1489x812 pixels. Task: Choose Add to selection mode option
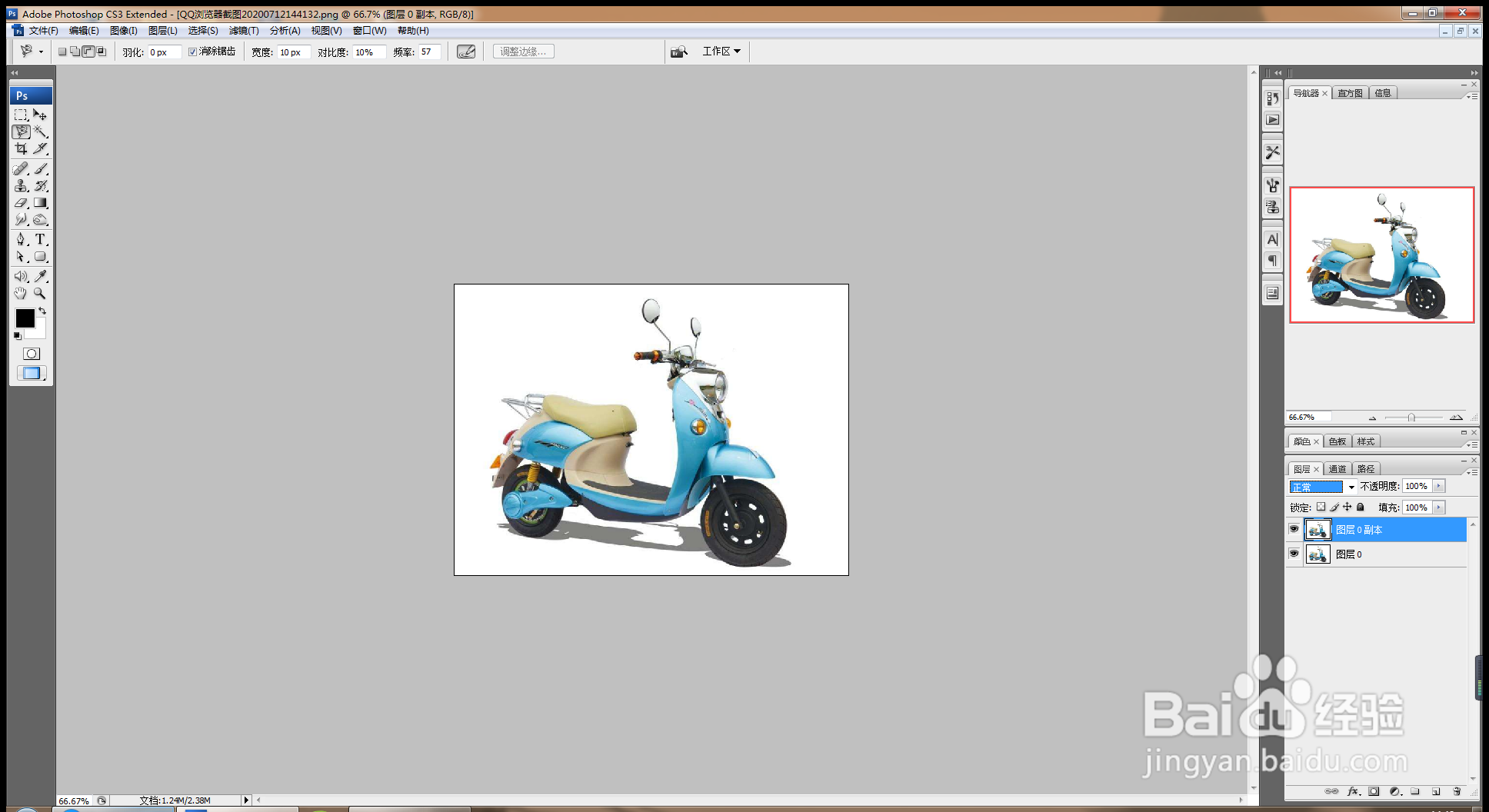(x=75, y=52)
